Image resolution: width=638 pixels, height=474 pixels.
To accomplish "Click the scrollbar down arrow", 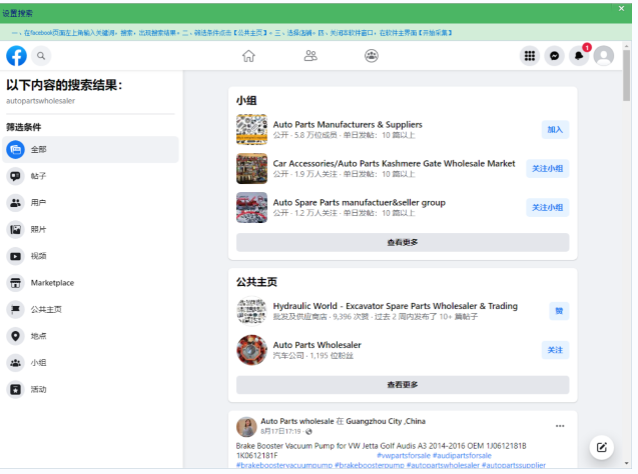I will (x=626, y=463).
